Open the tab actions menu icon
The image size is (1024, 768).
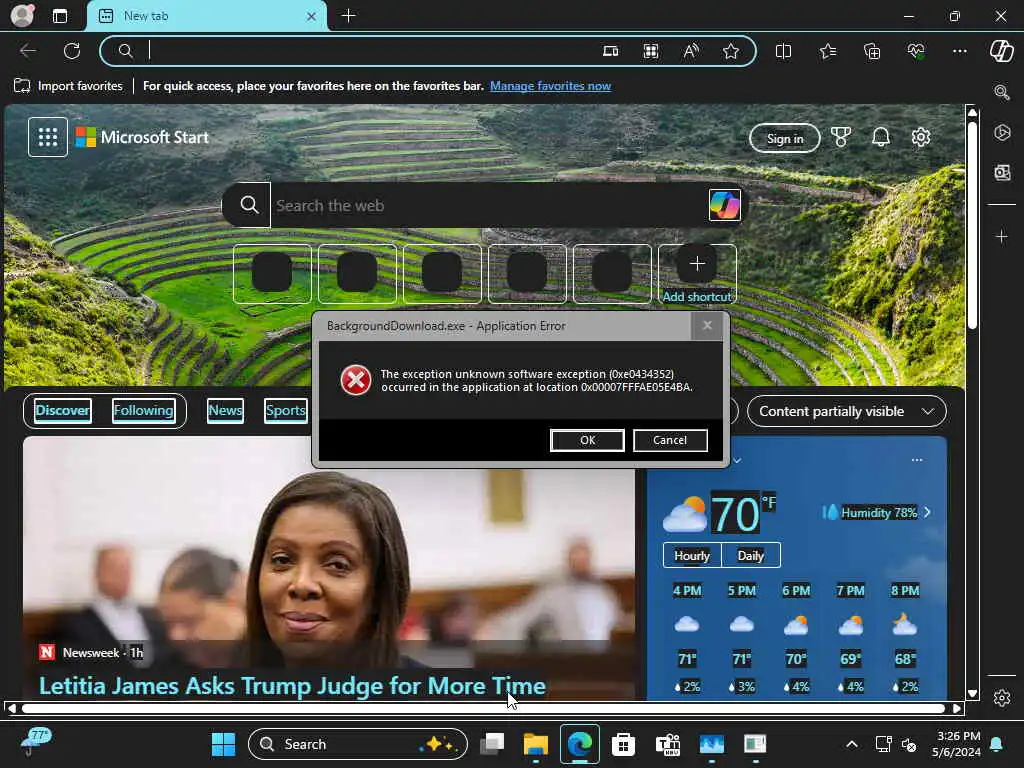click(59, 16)
